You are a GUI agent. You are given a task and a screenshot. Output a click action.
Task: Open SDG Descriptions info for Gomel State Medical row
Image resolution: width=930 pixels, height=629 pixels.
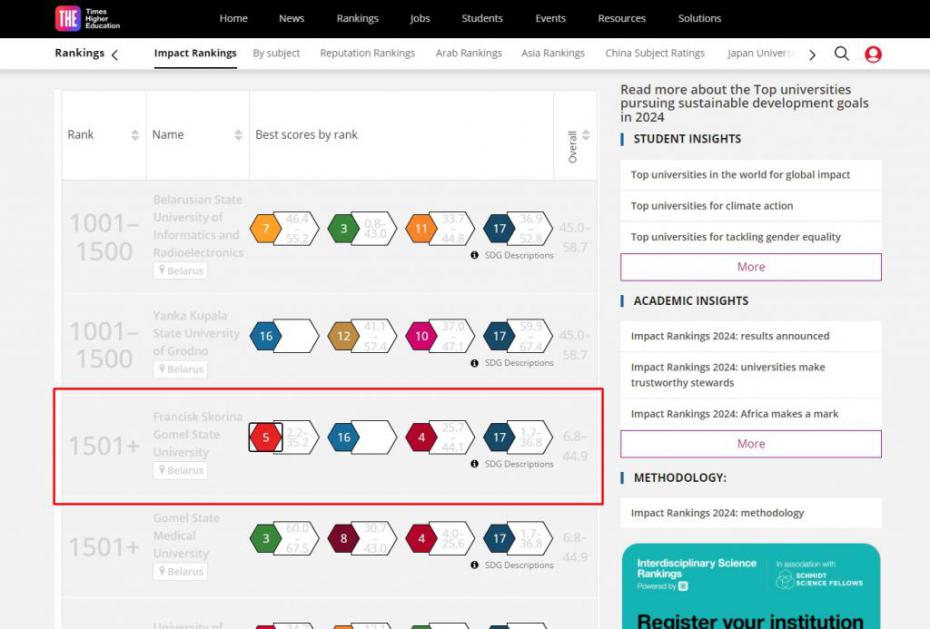pos(512,566)
